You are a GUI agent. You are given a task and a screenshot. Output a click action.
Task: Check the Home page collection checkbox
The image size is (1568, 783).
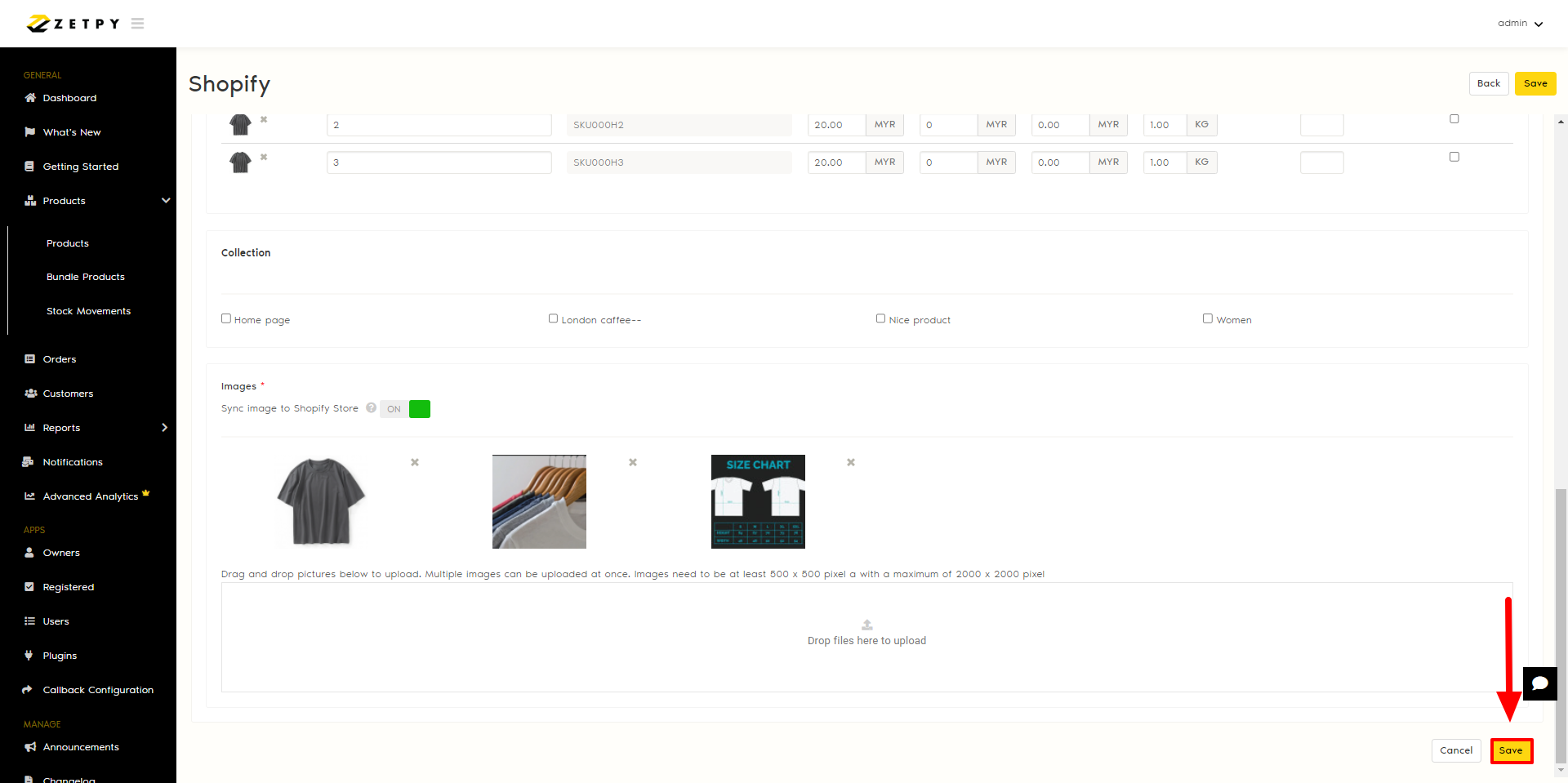tap(226, 318)
